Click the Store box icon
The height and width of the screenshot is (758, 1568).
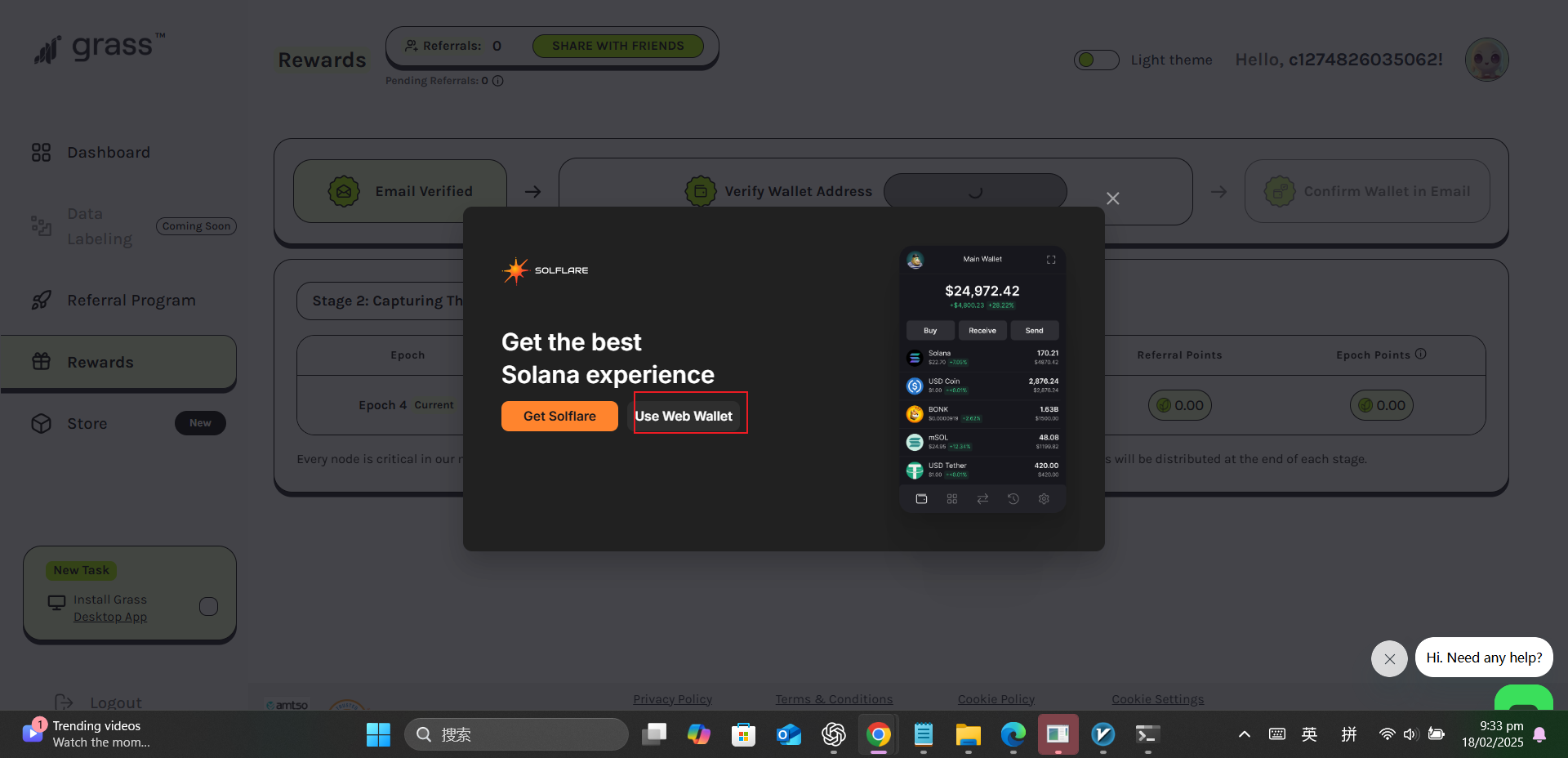tap(41, 424)
